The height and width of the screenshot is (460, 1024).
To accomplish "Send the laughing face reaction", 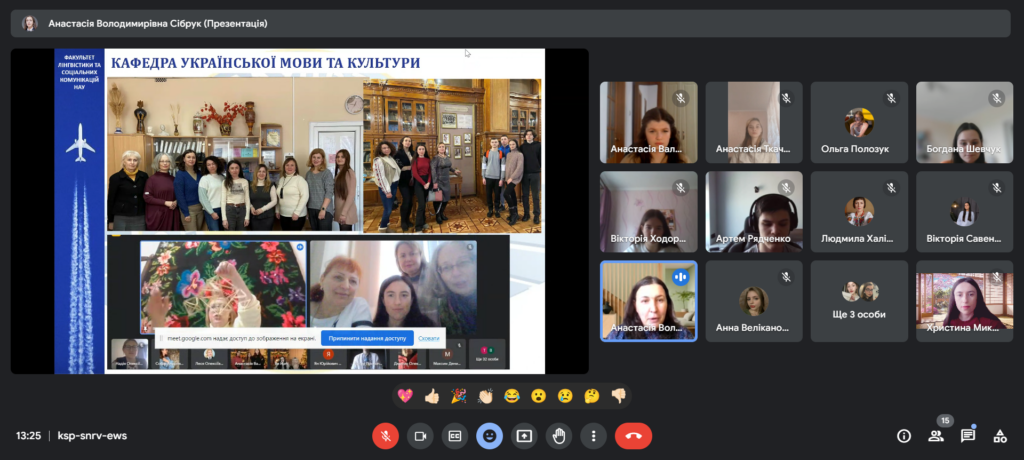I will tap(512, 396).
